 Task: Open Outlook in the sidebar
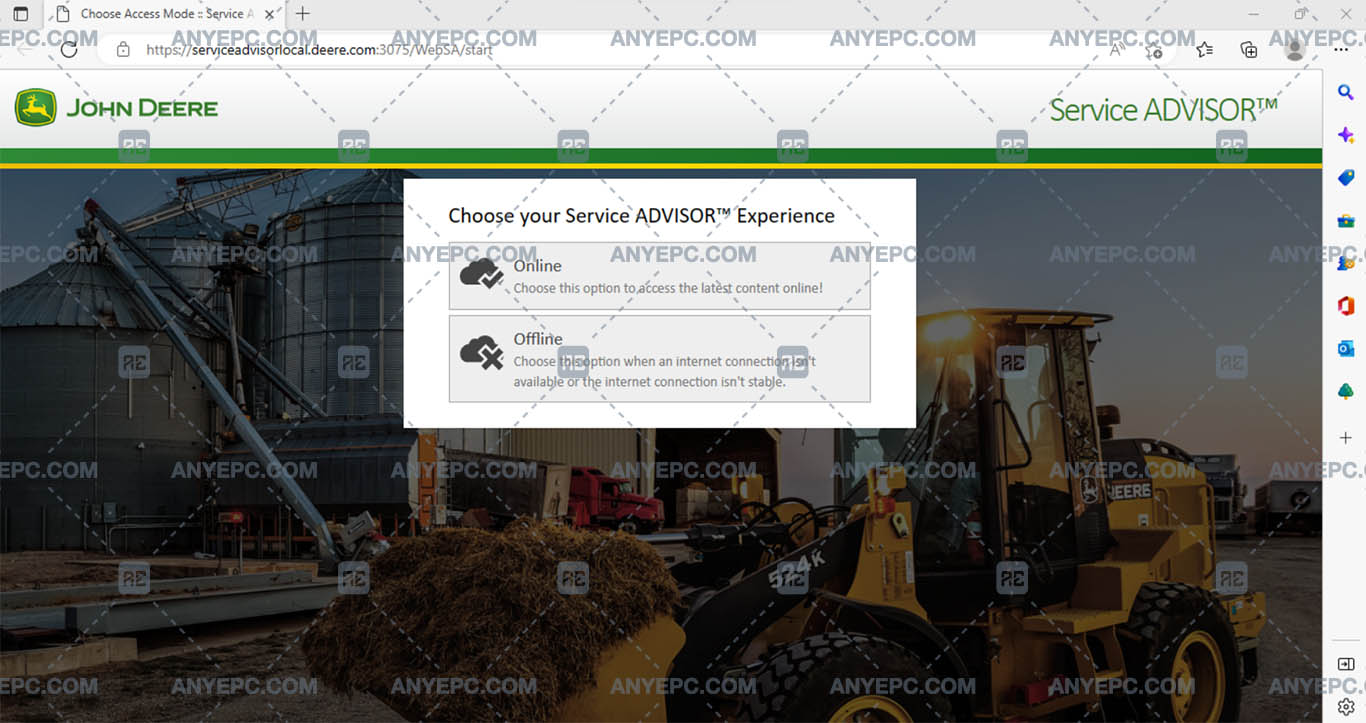(1346, 349)
